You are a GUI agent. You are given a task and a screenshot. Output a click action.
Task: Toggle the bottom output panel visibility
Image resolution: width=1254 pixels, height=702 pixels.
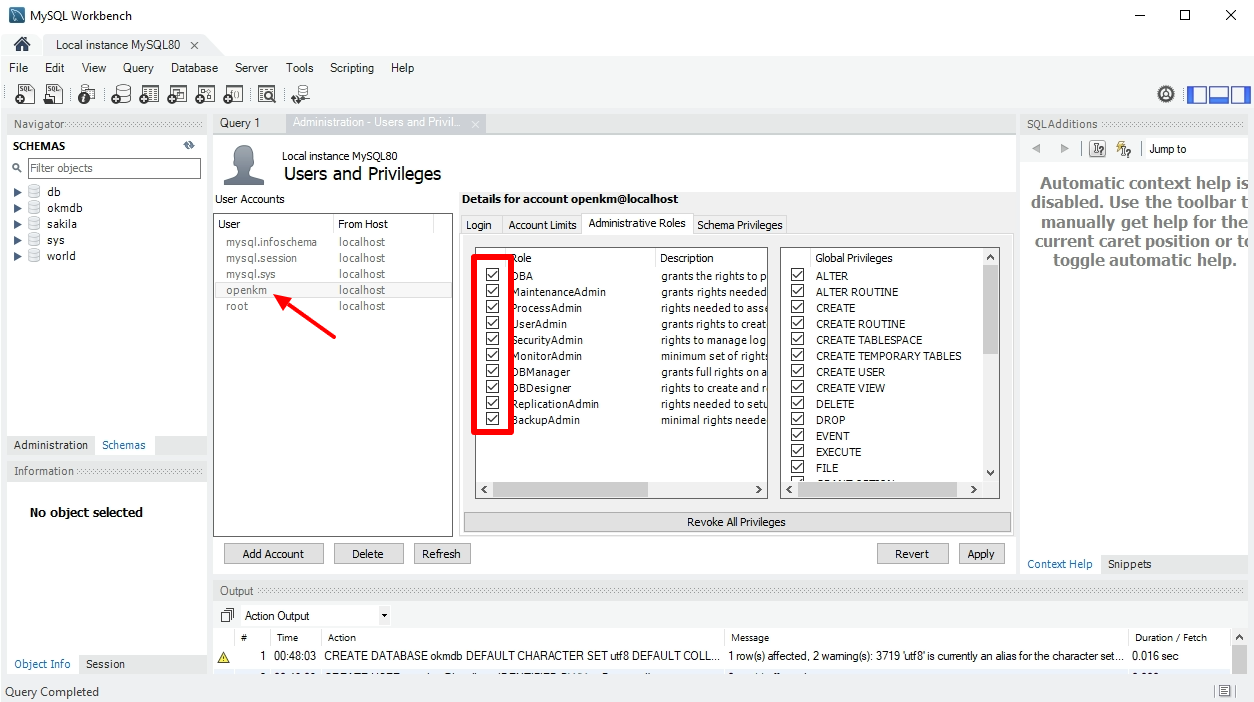1218,95
